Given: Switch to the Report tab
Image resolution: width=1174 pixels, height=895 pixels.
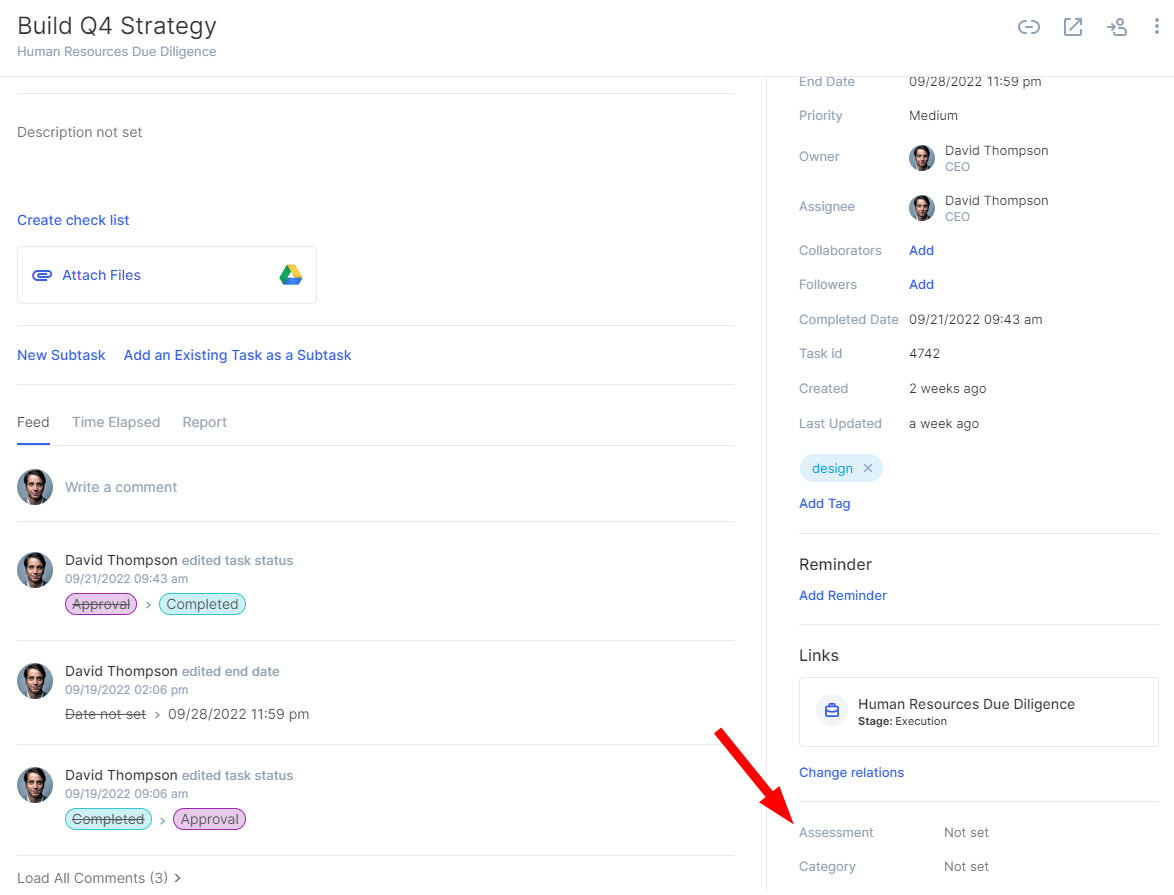Looking at the screenshot, I should (204, 422).
